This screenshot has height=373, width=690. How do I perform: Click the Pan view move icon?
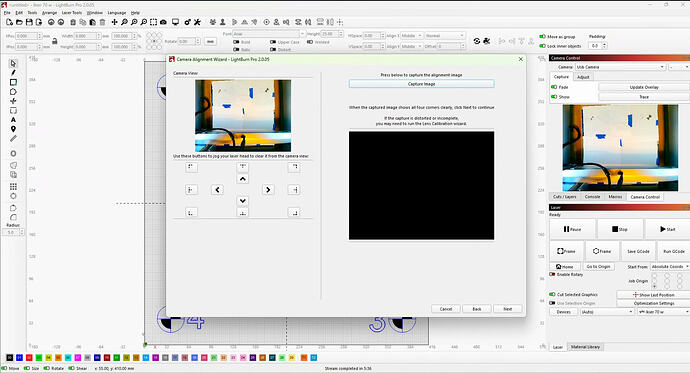tap(114, 22)
